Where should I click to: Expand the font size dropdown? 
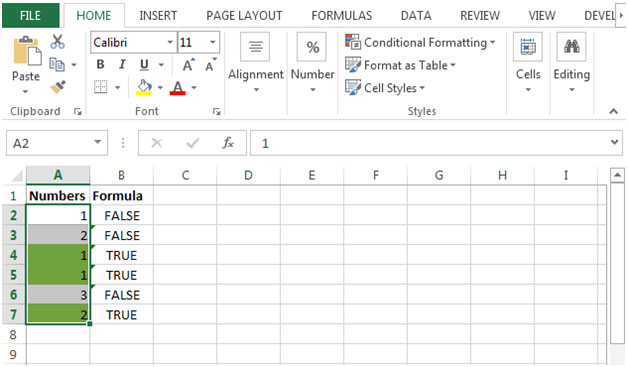[x=213, y=42]
